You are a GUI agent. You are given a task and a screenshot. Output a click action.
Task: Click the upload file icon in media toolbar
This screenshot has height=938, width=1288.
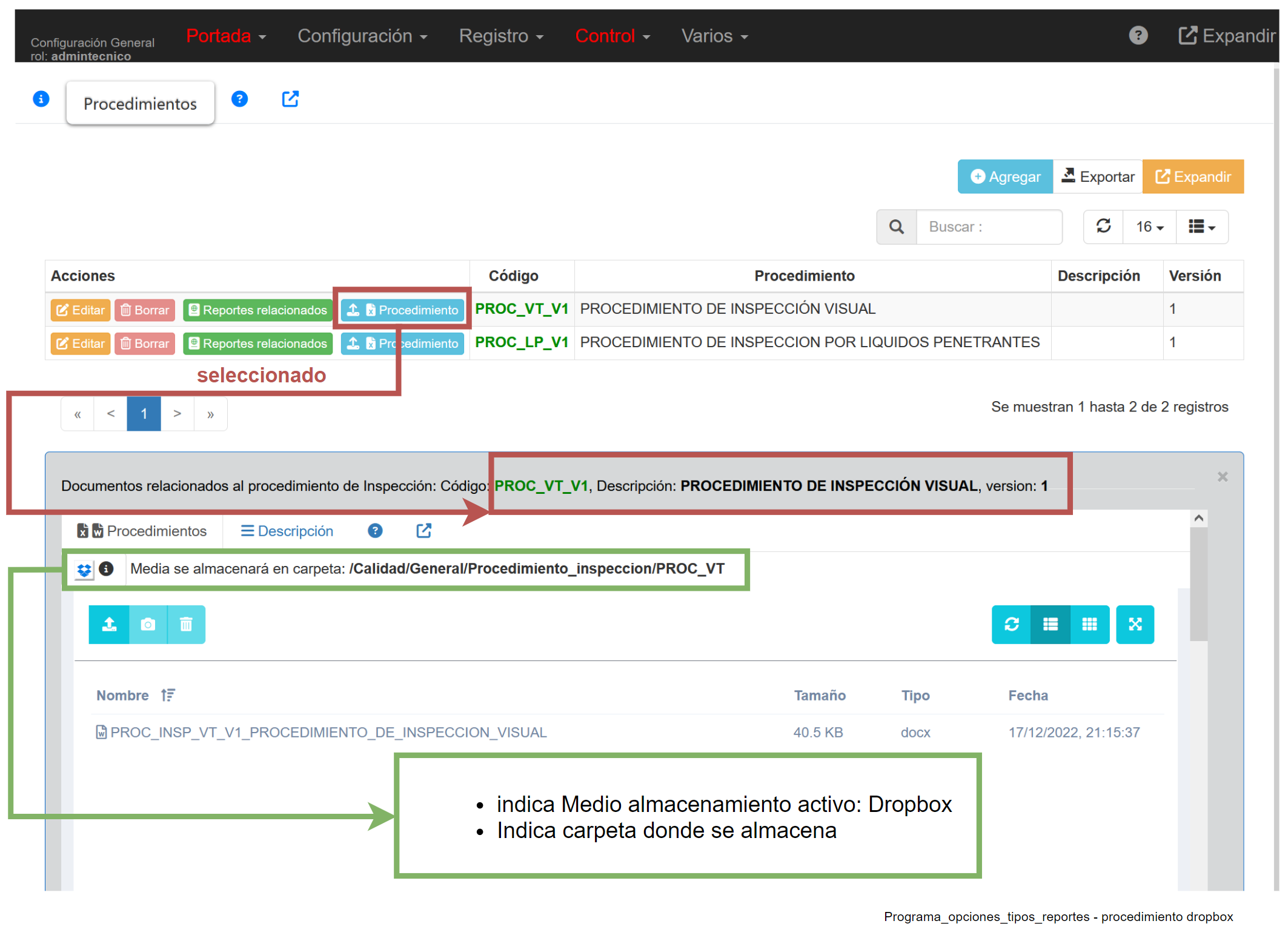(109, 624)
